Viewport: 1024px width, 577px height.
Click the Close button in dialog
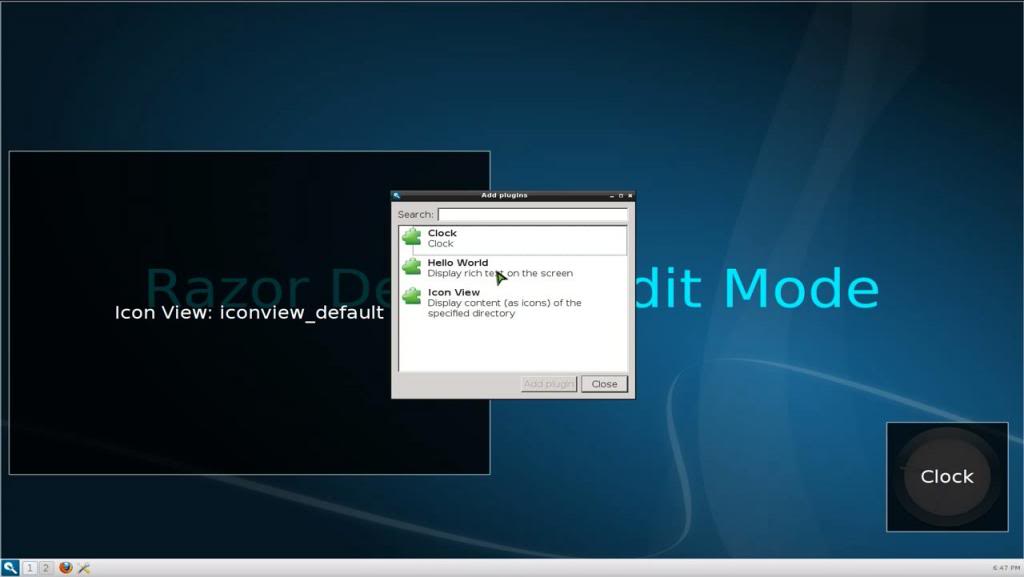[604, 384]
